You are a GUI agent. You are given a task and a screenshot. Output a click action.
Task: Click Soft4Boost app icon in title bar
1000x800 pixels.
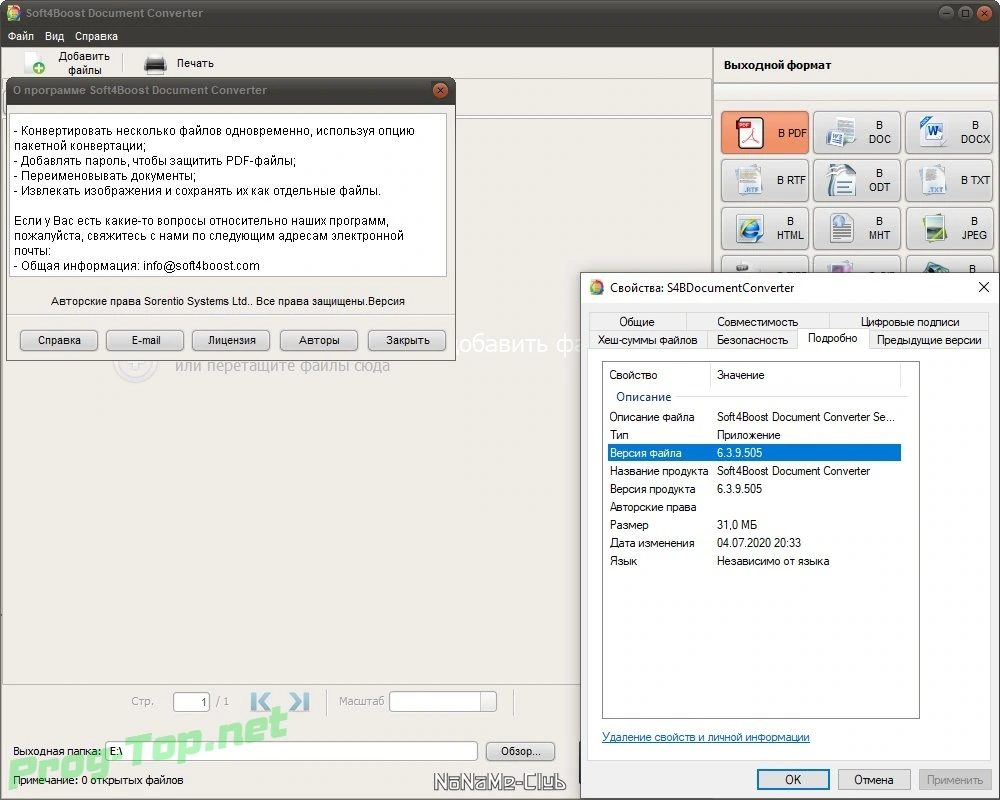(x=13, y=13)
